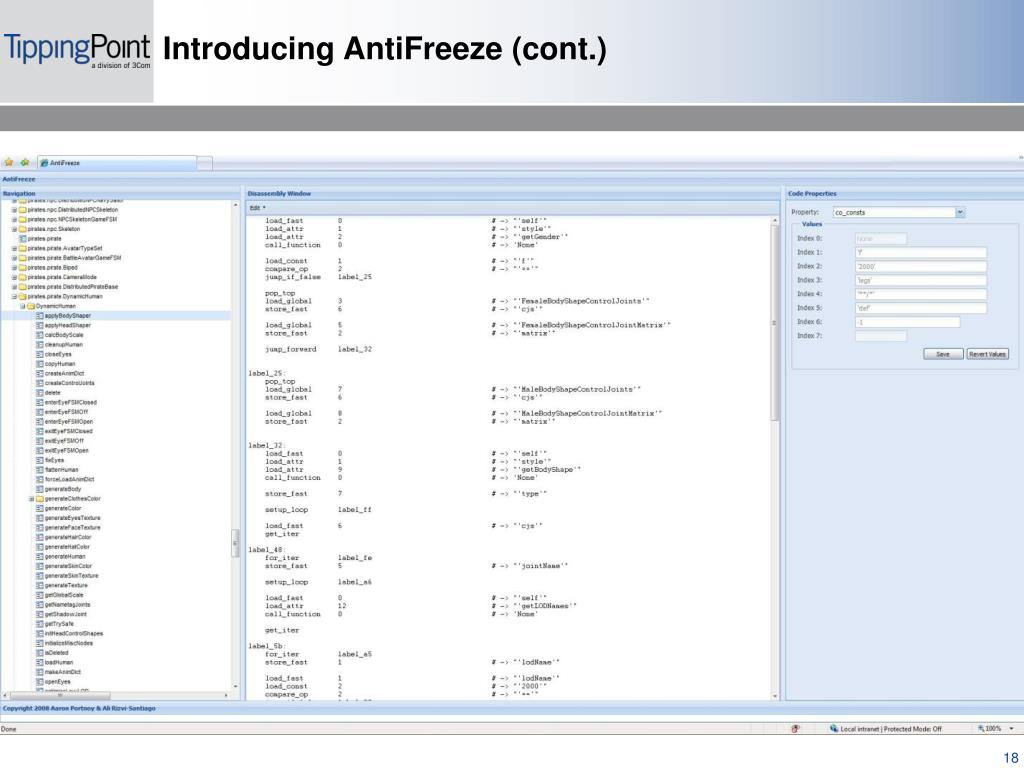The width and height of the screenshot is (1024, 768).
Task: Click Navigation horizontal scrollbar thumb
Action: [62, 696]
